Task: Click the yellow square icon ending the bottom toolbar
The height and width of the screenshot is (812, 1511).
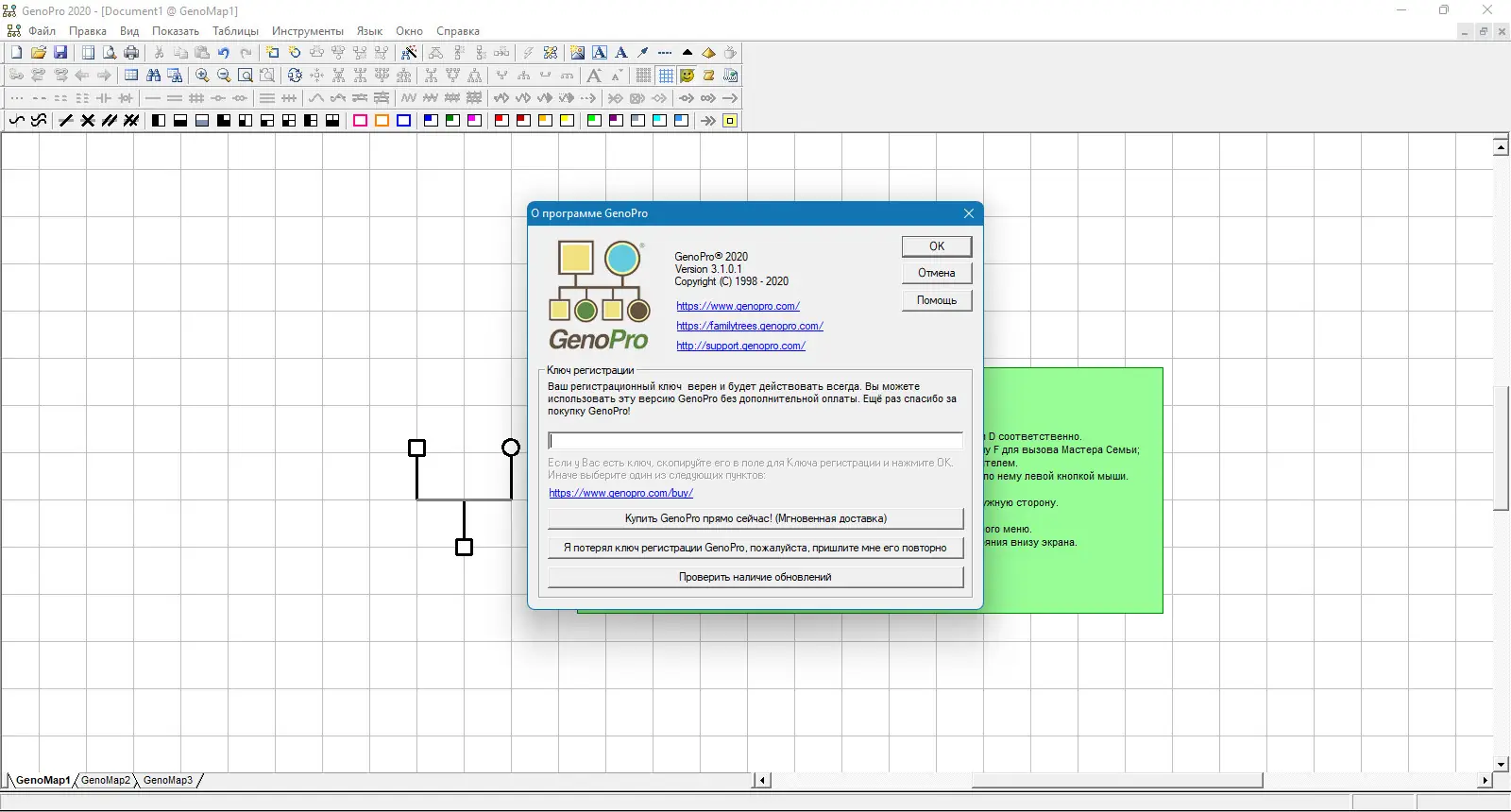Action: point(730,121)
